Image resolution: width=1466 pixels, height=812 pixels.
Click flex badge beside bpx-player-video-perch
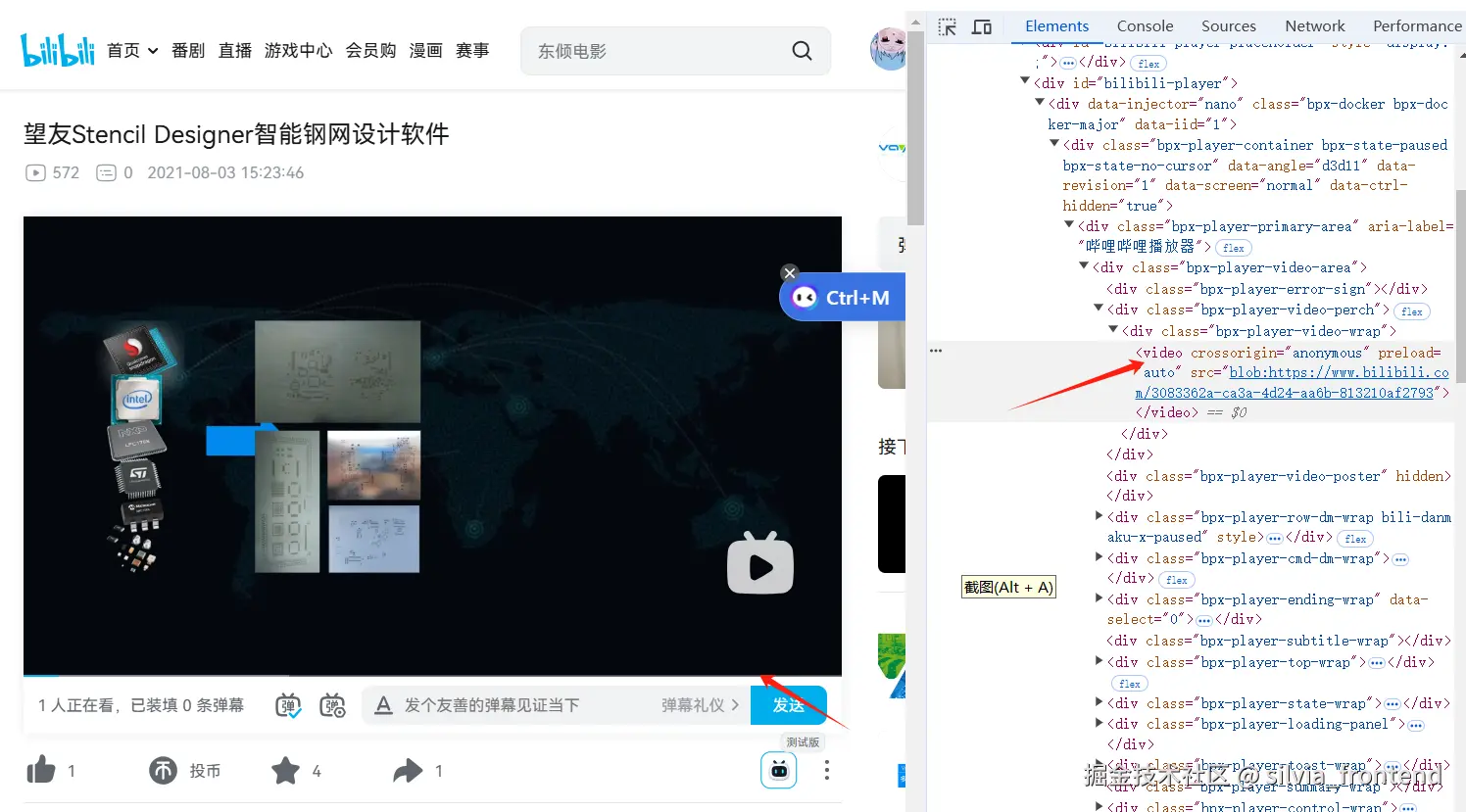1412,311
